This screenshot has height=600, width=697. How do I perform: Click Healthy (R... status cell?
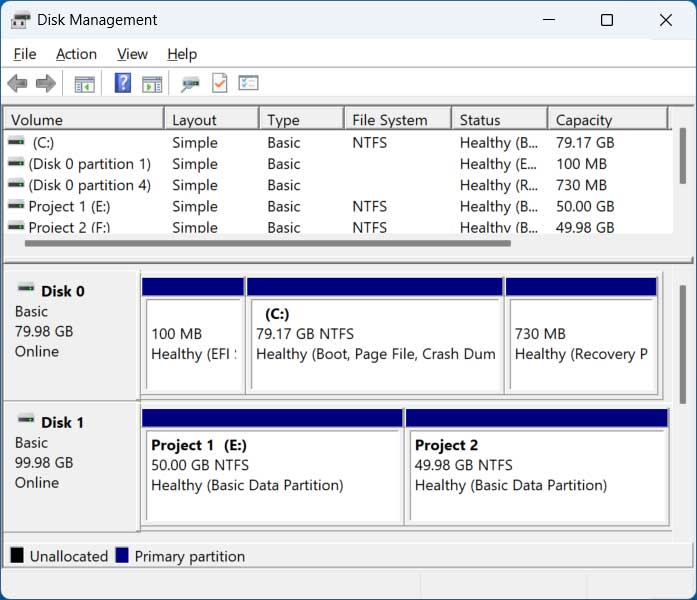pos(499,185)
